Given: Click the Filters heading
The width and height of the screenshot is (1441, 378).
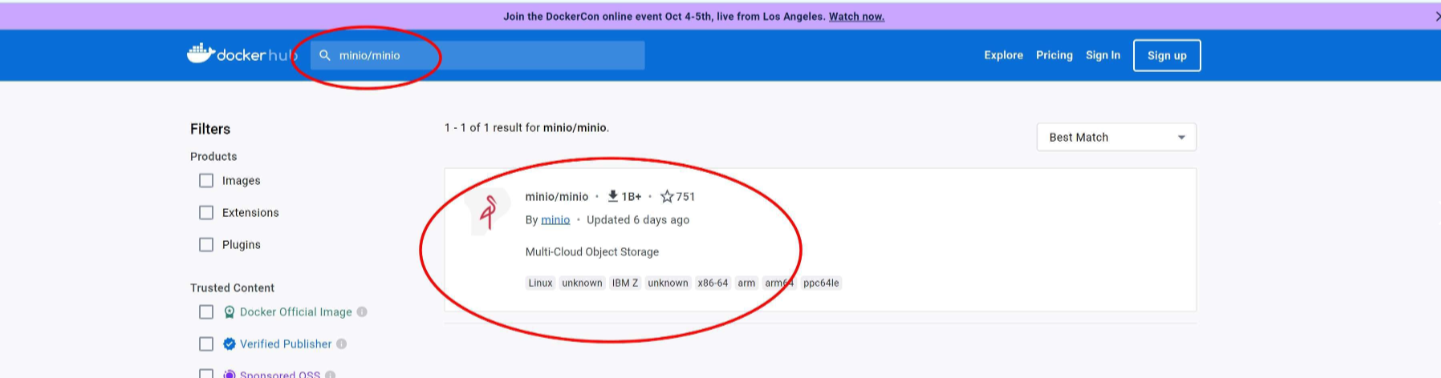Looking at the screenshot, I should pos(210,129).
